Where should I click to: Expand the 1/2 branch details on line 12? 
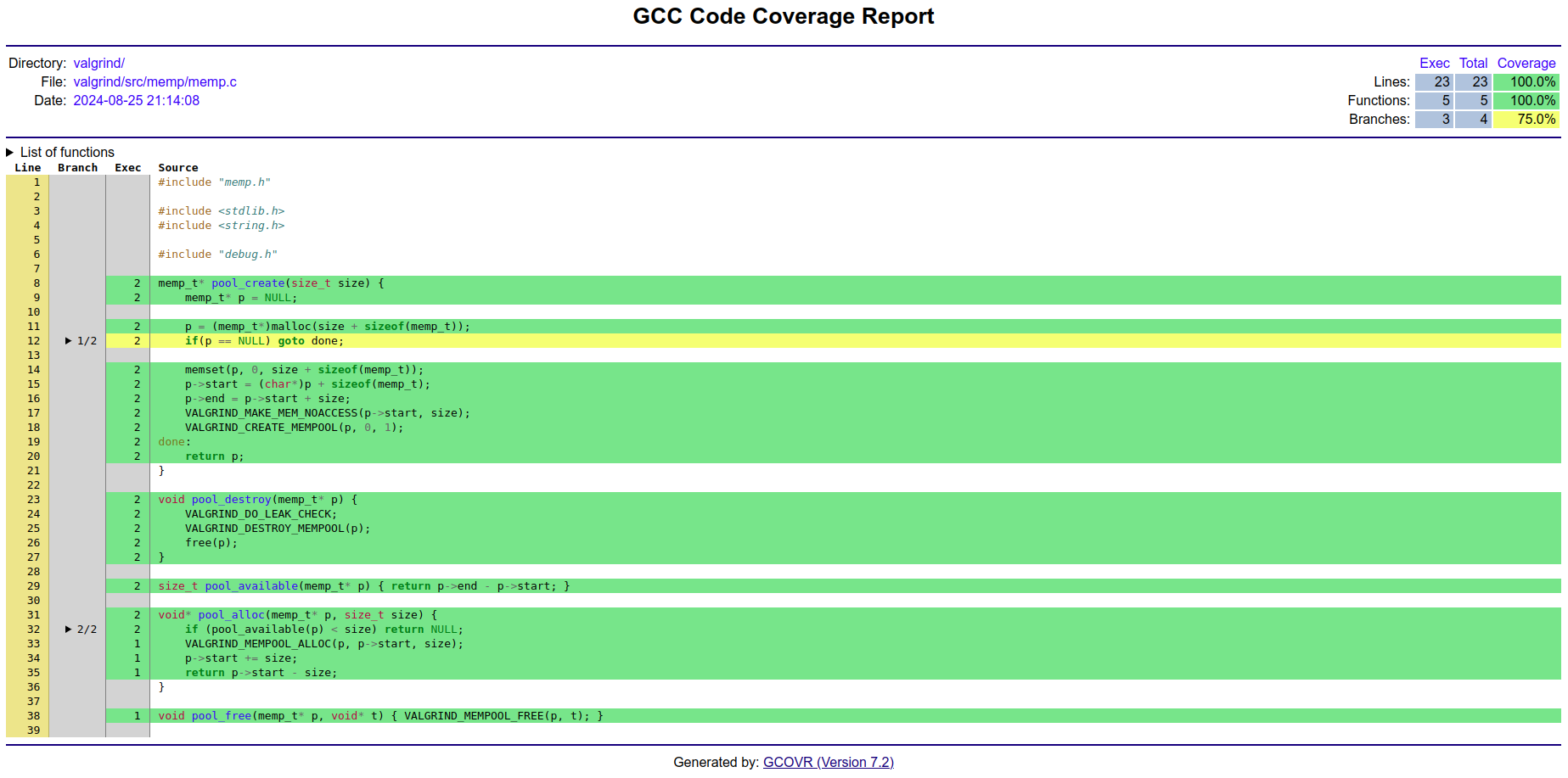[81, 341]
